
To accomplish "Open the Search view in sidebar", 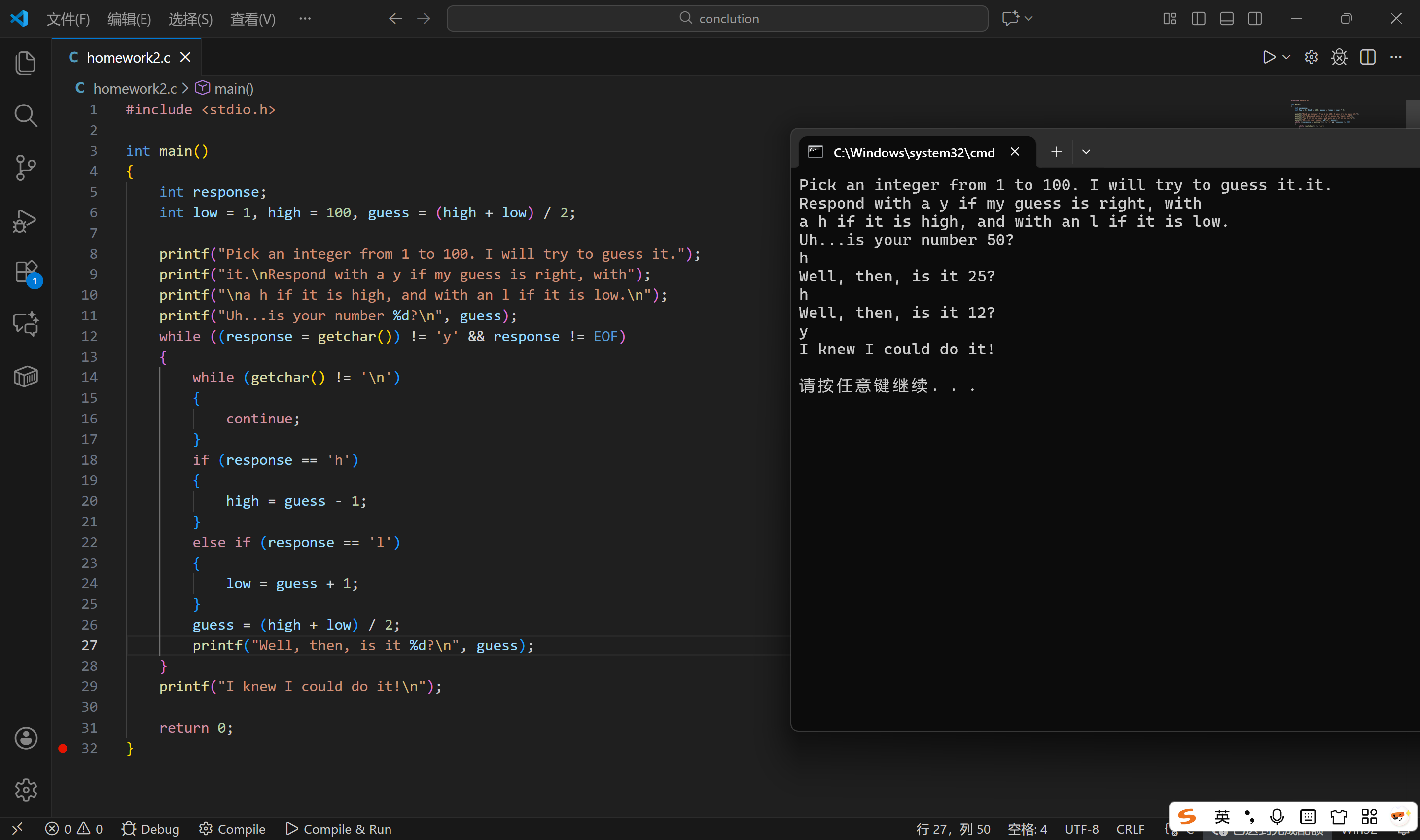I will (26, 115).
